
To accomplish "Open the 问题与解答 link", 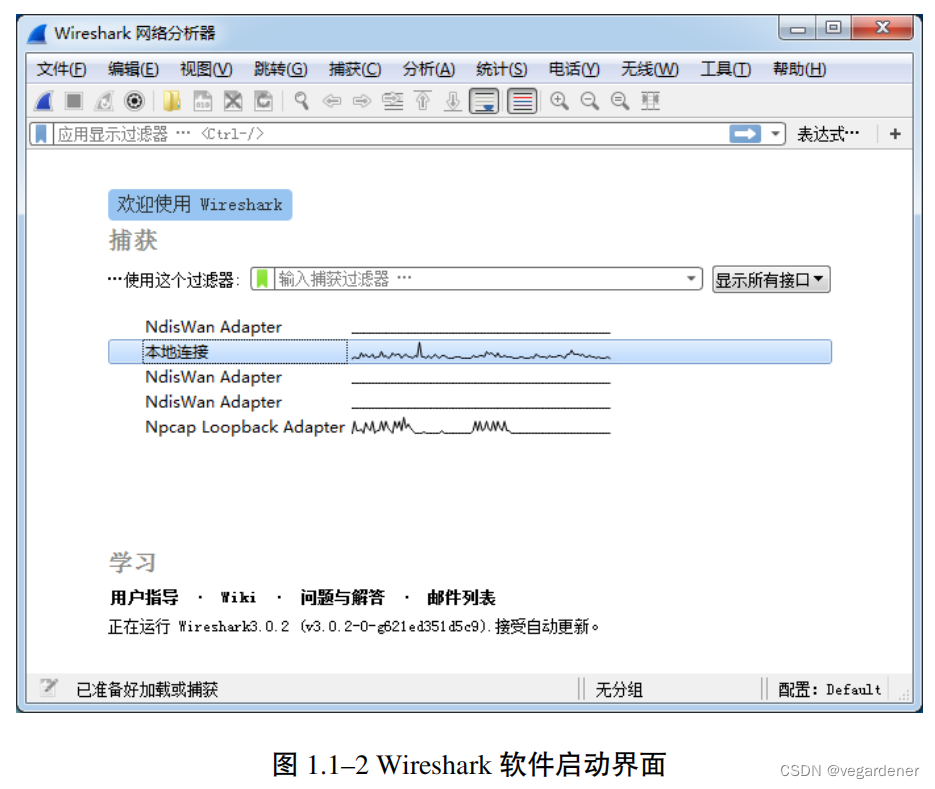I will [x=342, y=597].
